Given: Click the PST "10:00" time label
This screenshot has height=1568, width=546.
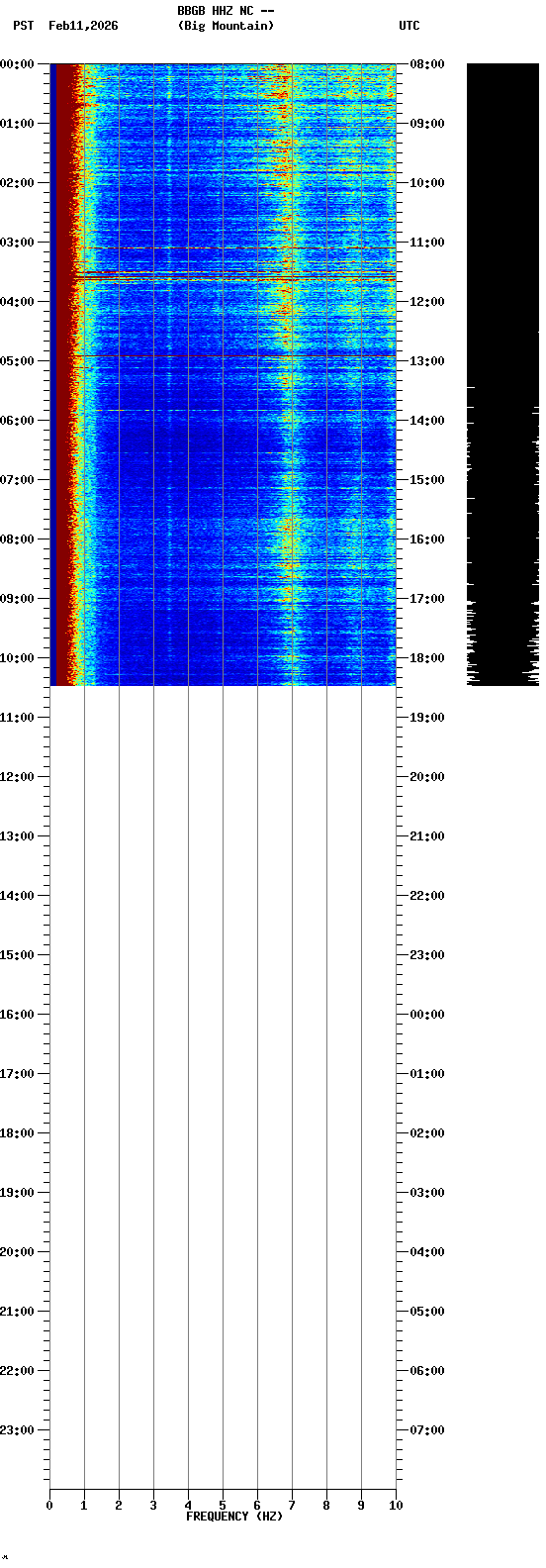Looking at the screenshot, I should (x=17, y=658).
